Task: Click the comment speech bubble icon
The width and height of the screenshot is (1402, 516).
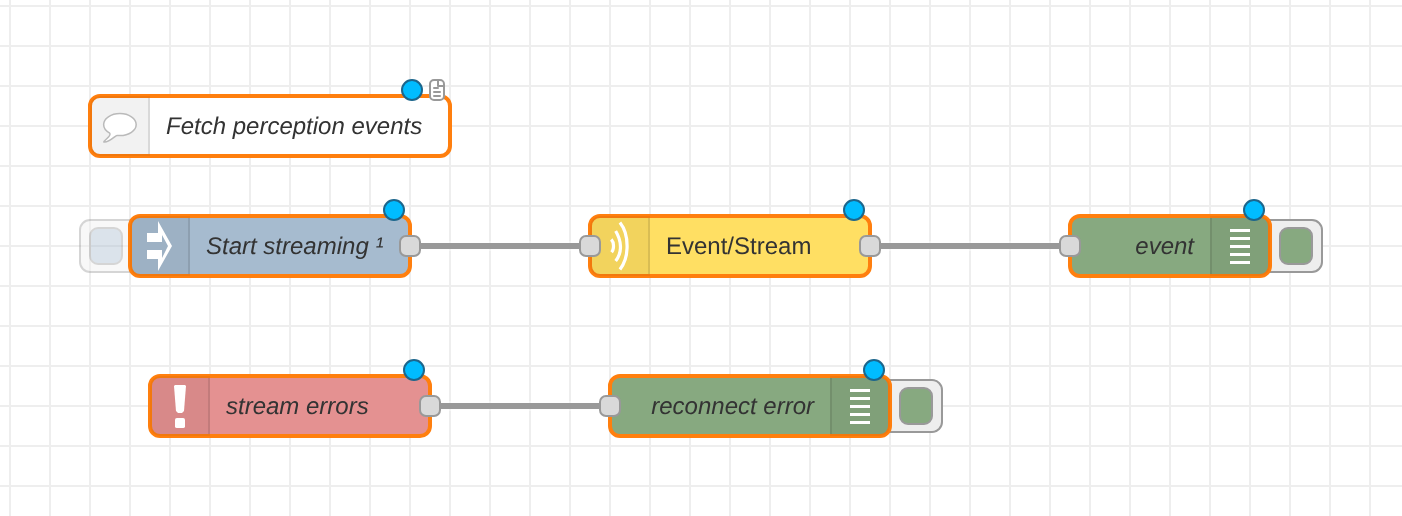Action: tap(120, 127)
